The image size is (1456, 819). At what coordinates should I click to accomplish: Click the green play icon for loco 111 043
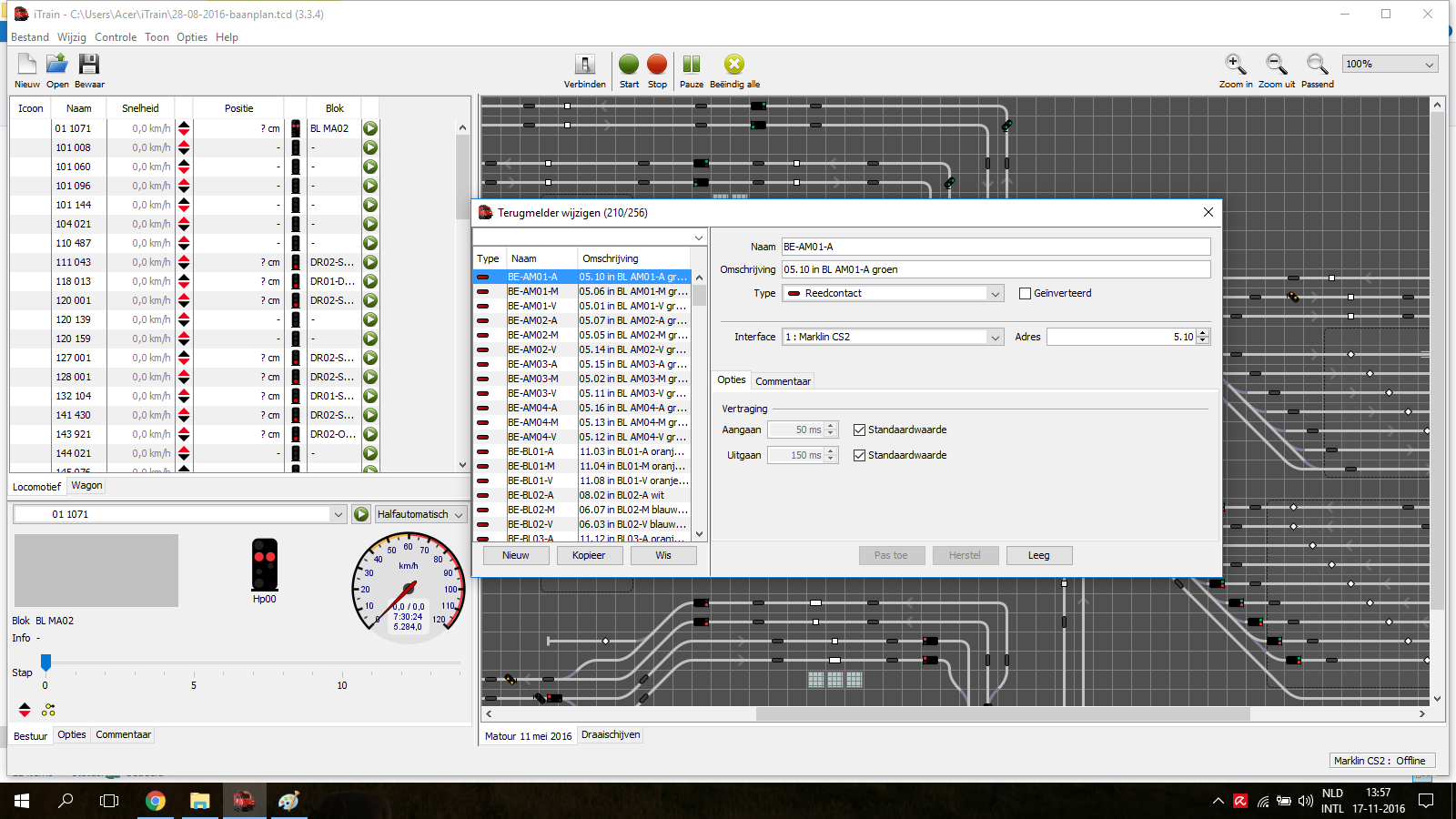point(370,262)
